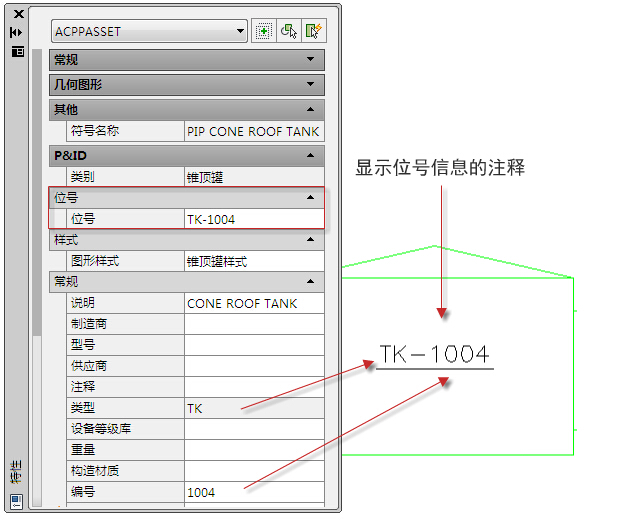The image size is (627, 520).
Task: Close the properties palette with the X icon
Action: pyautogui.click(x=17, y=14)
